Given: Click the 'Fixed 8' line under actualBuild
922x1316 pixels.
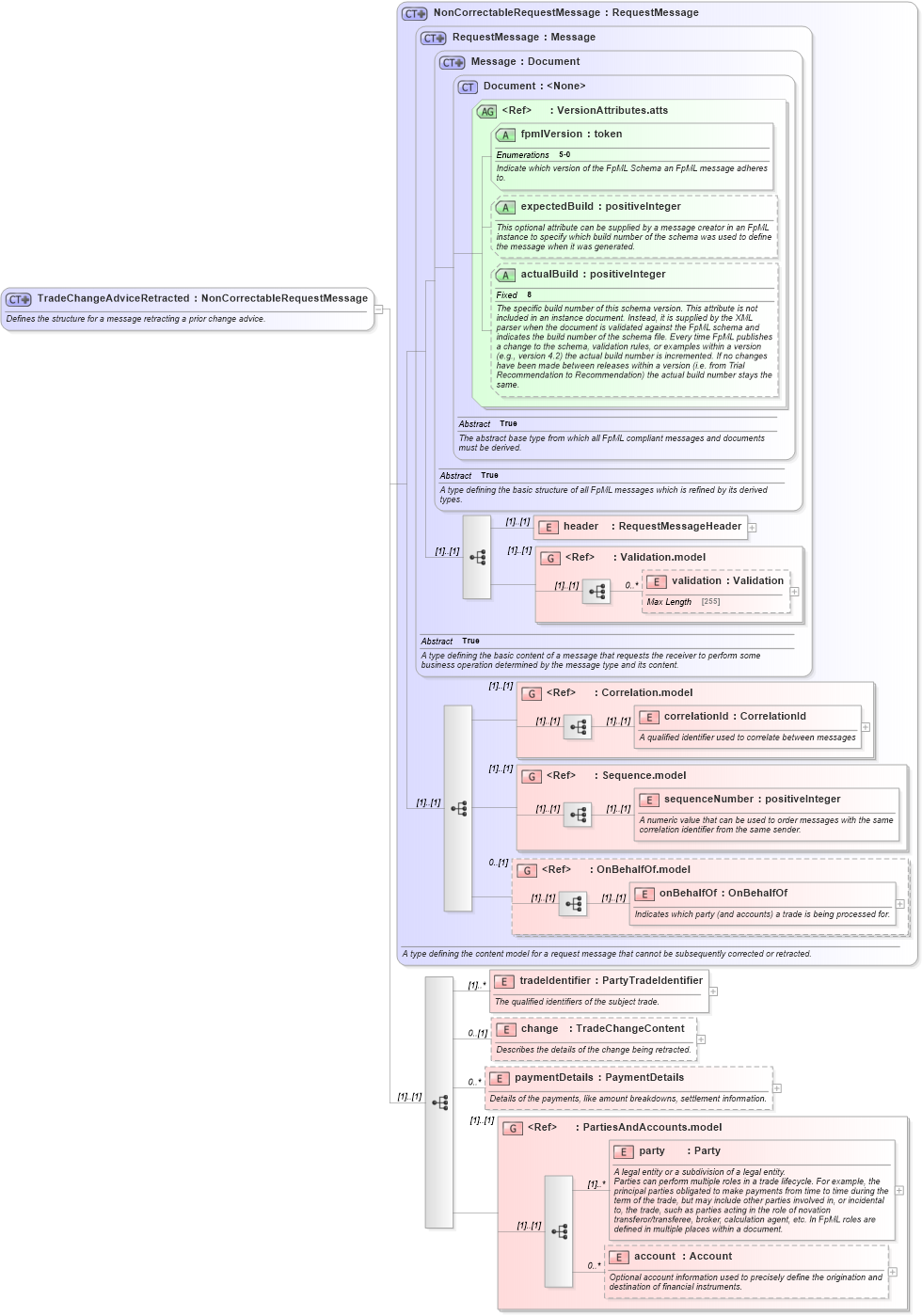Looking at the screenshot, I should point(515,295).
